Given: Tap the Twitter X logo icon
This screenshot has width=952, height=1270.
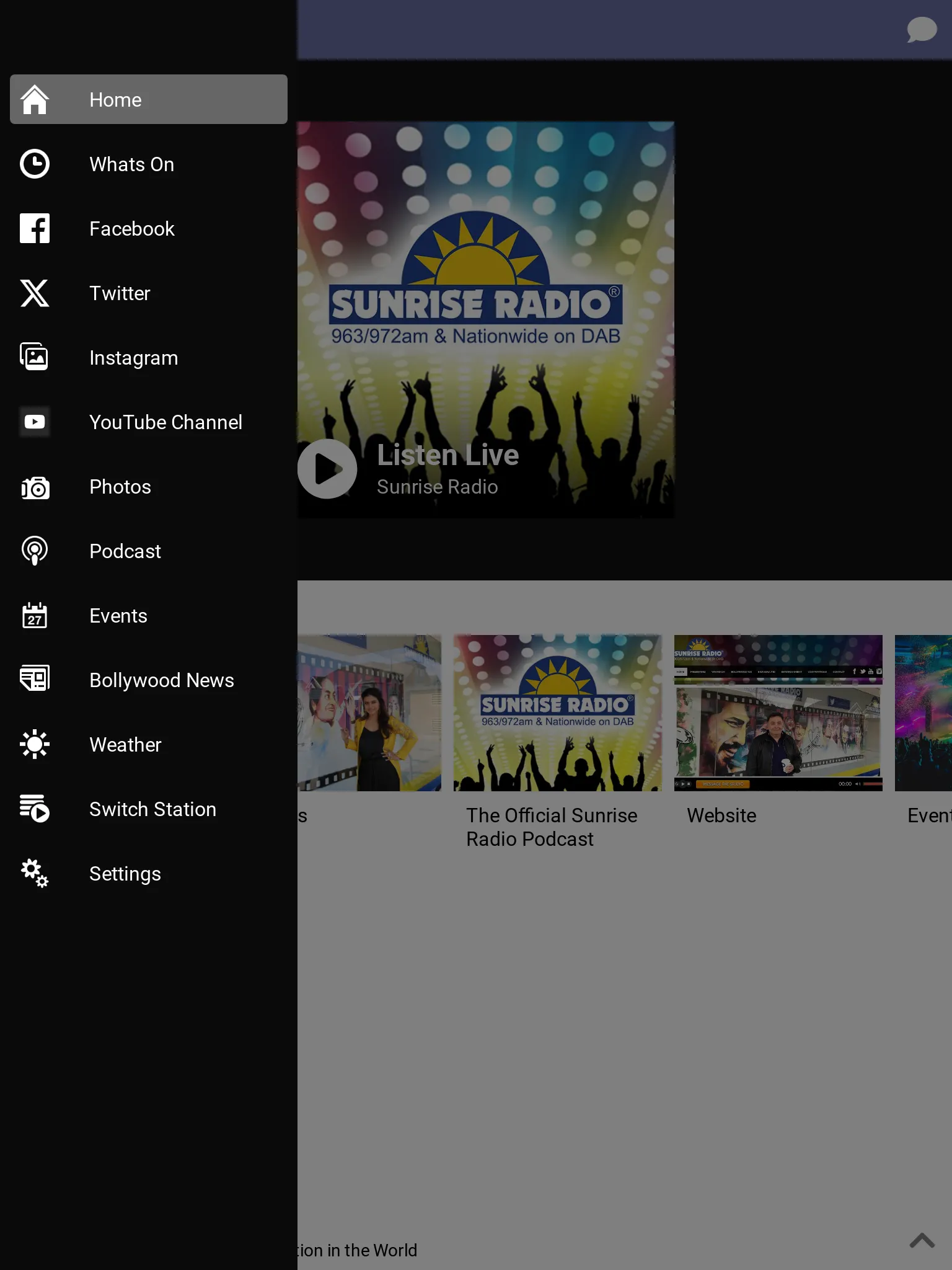Looking at the screenshot, I should (35, 293).
